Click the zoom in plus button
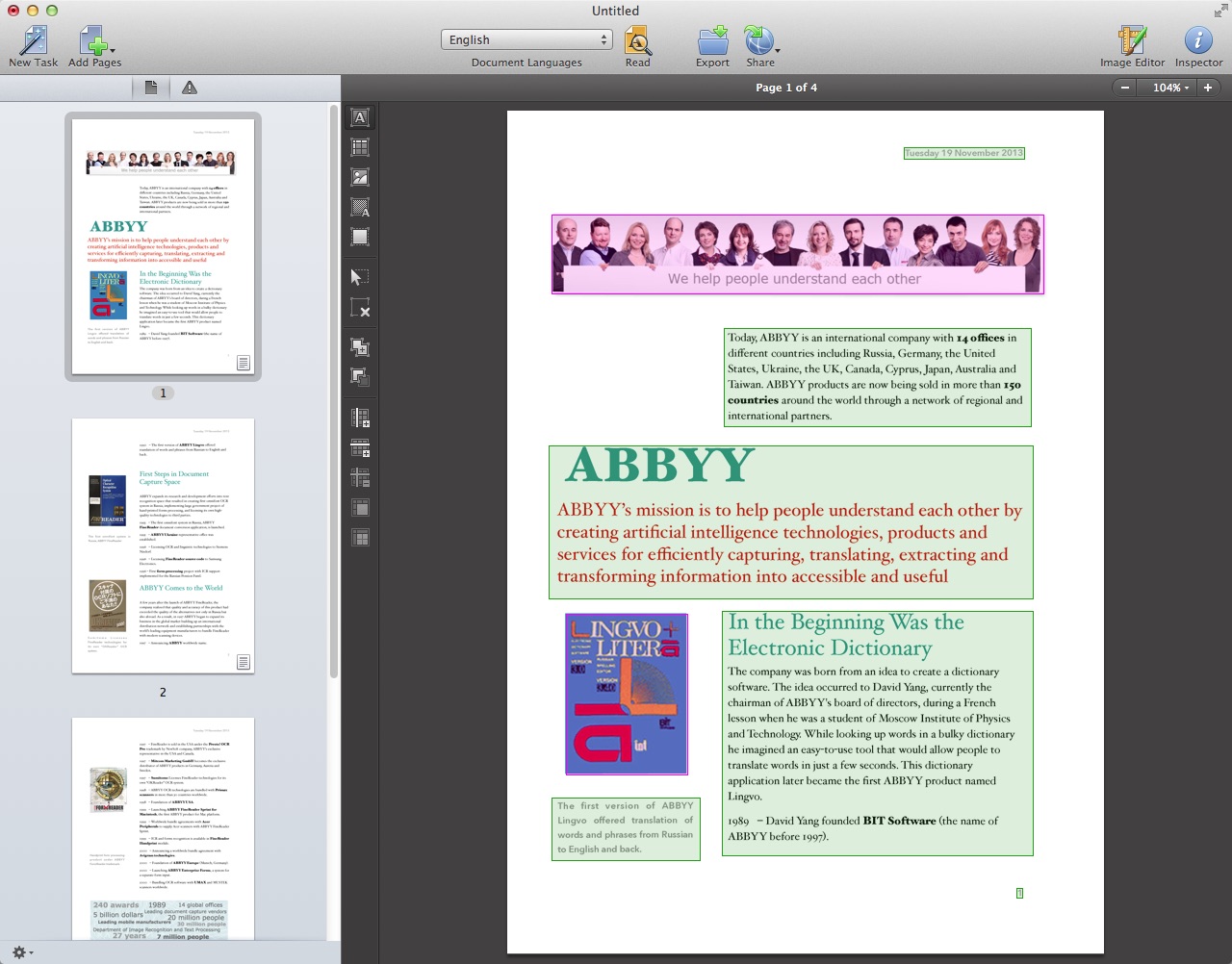The height and width of the screenshot is (964, 1232). point(1207,88)
